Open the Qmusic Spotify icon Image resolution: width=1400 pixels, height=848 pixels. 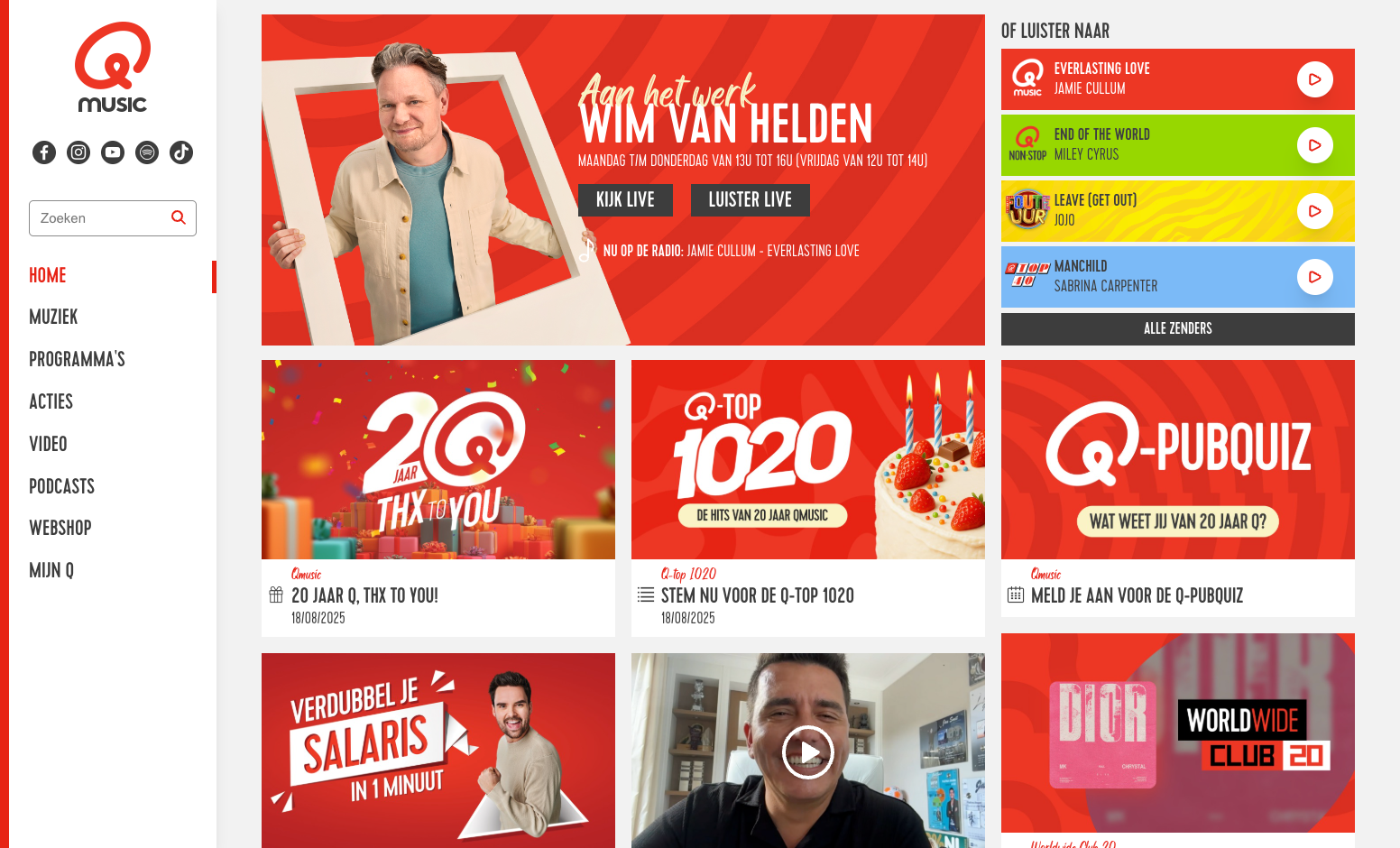[x=147, y=152]
